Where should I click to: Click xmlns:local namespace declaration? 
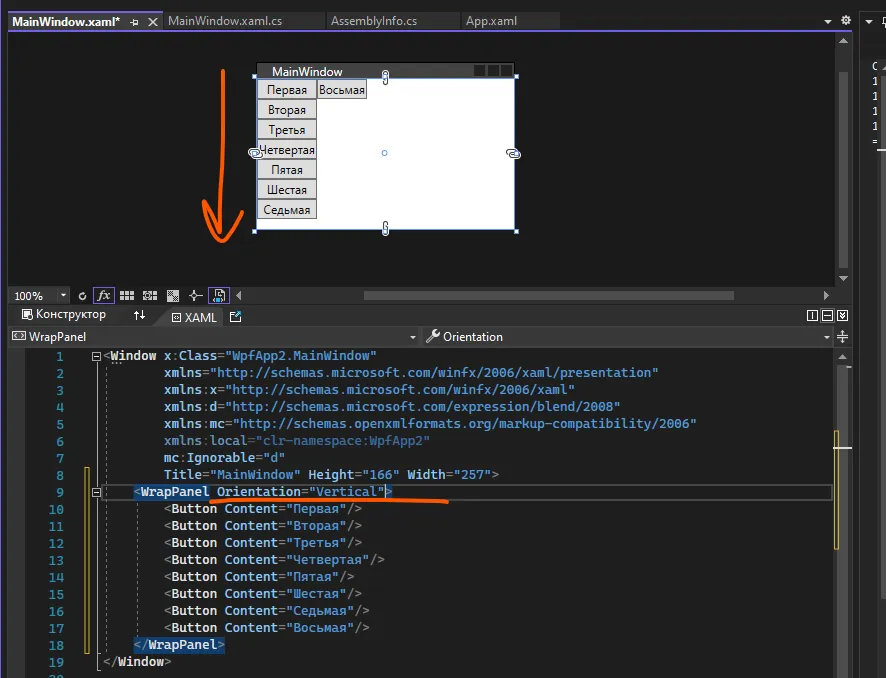(x=297, y=441)
